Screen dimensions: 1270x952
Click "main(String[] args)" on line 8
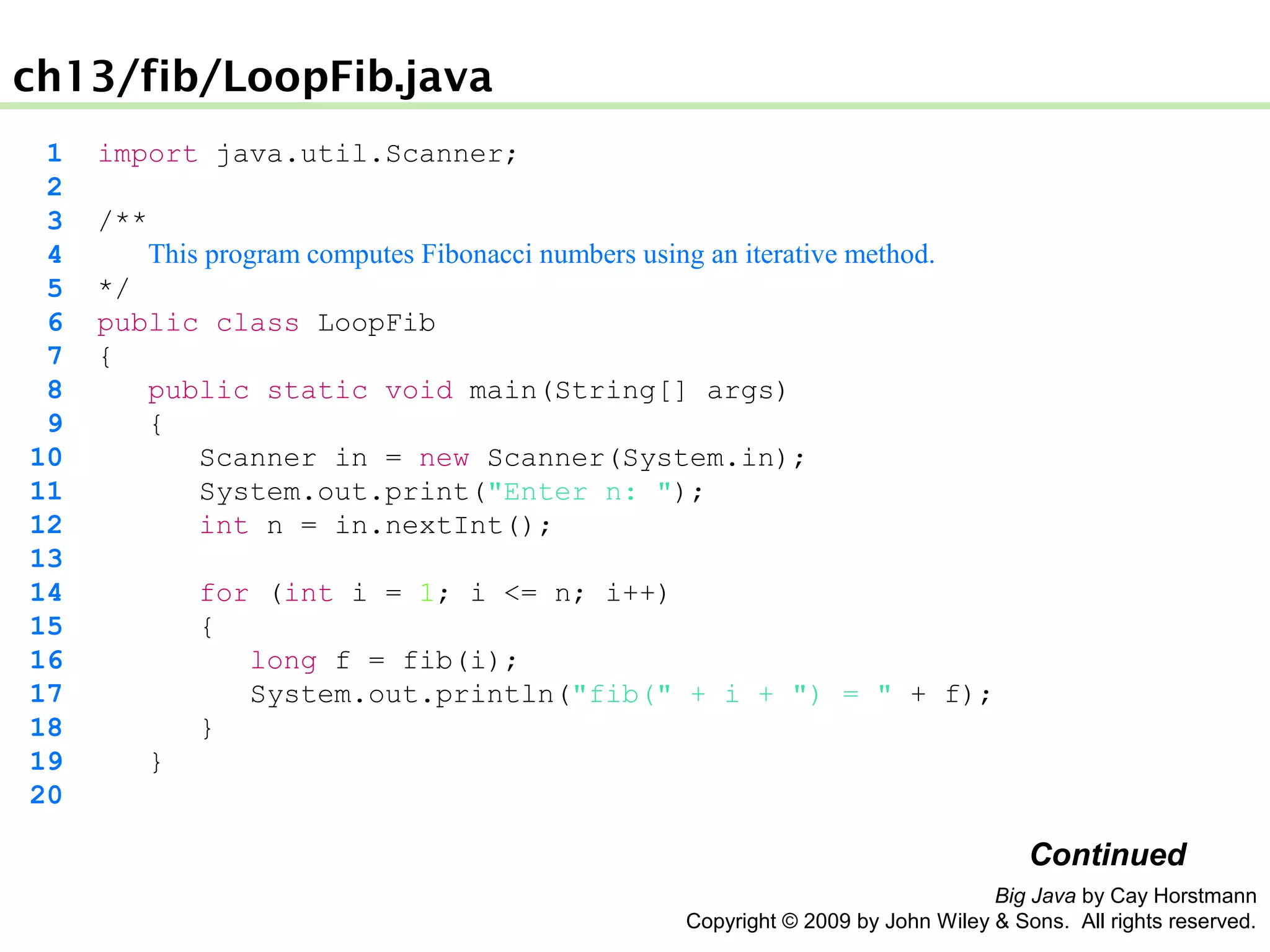(x=628, y=391)
